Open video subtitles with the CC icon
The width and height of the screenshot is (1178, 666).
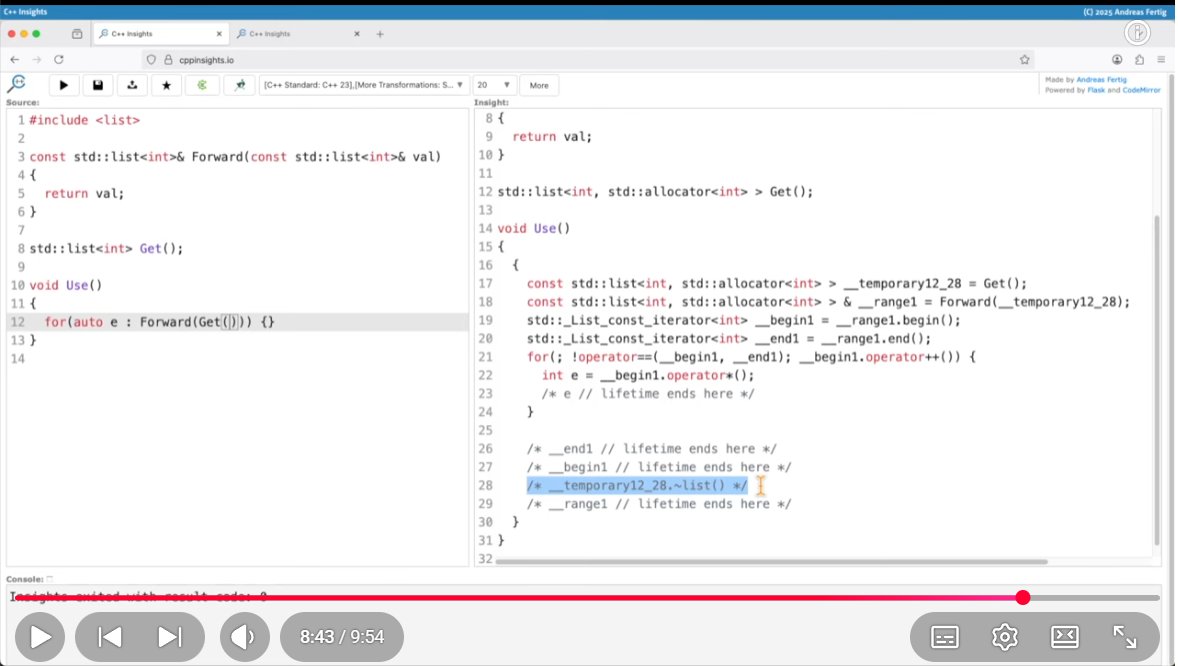[944, 636]
